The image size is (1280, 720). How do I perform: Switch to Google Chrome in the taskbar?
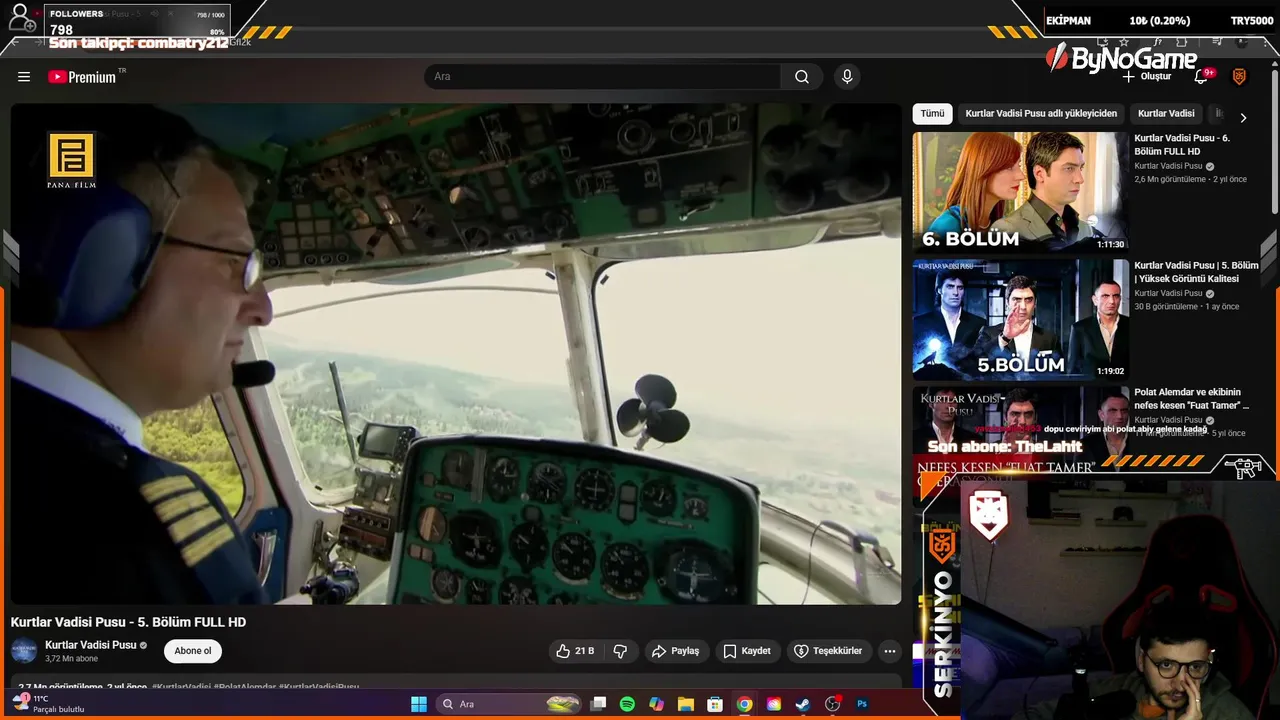(744, 704)
